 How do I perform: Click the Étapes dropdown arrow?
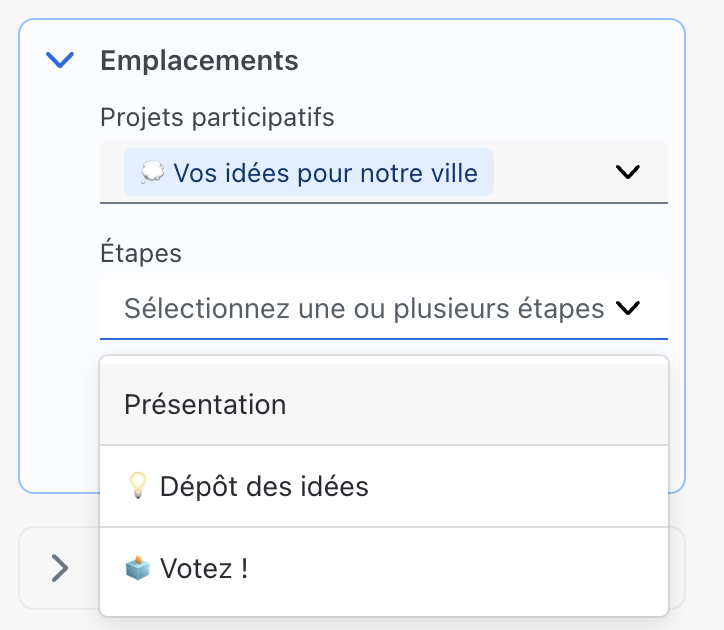click(628, 309)
